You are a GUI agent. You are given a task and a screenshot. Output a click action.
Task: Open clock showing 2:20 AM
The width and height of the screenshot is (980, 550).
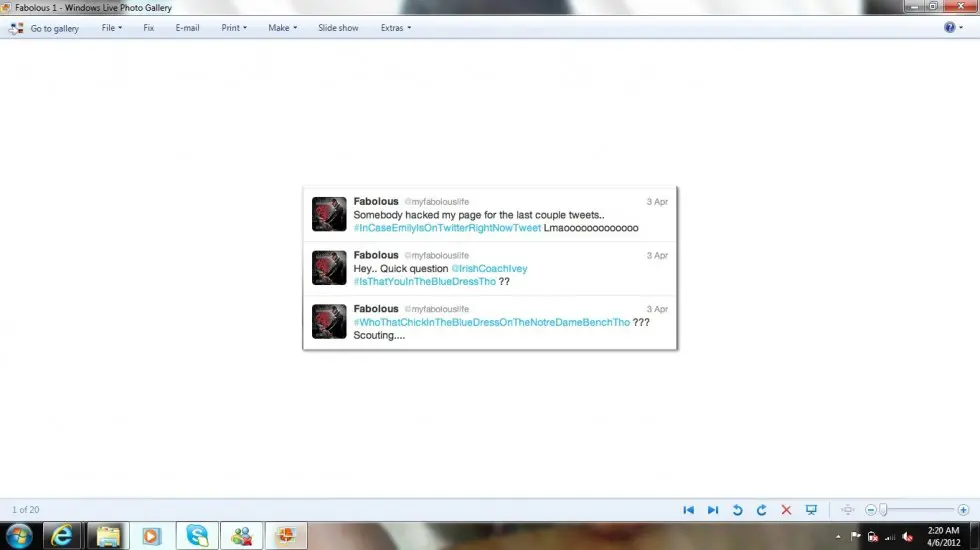(x=943, y=536)
